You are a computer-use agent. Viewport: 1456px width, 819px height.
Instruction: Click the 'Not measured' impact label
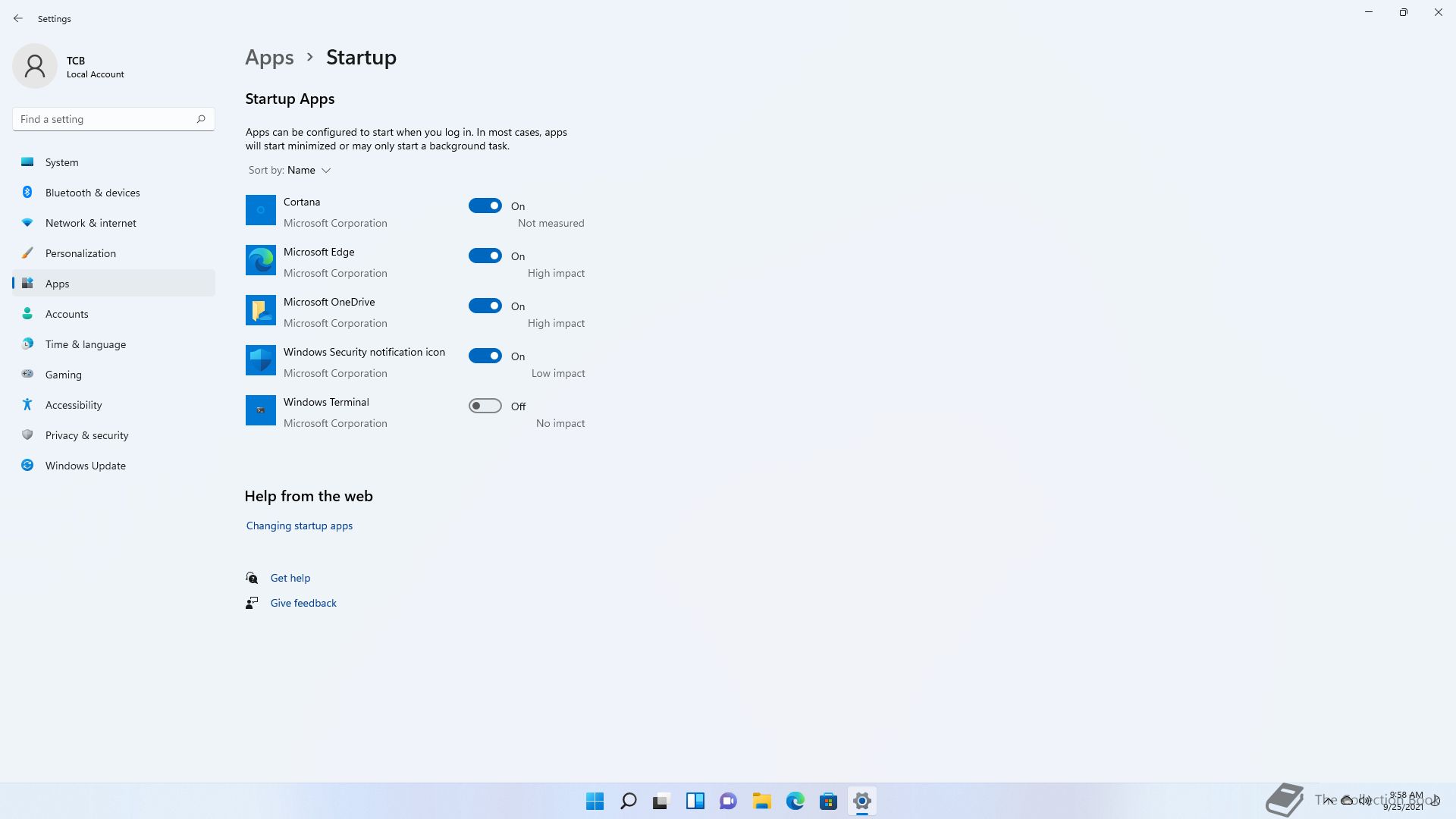pyautogui.click(x=551, y=223)
